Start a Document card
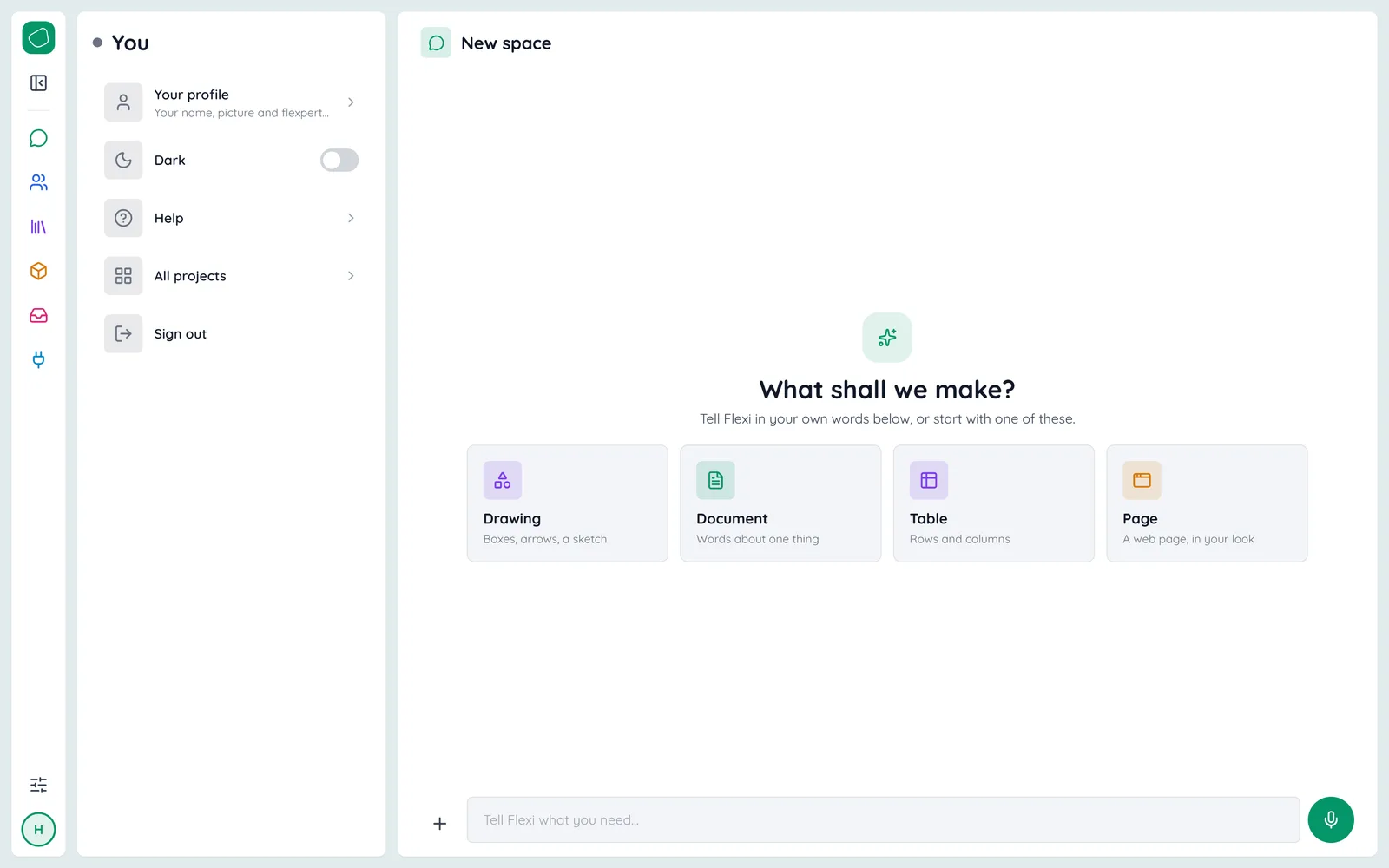This screenshot has height=868, width=1389. (780, 503)
